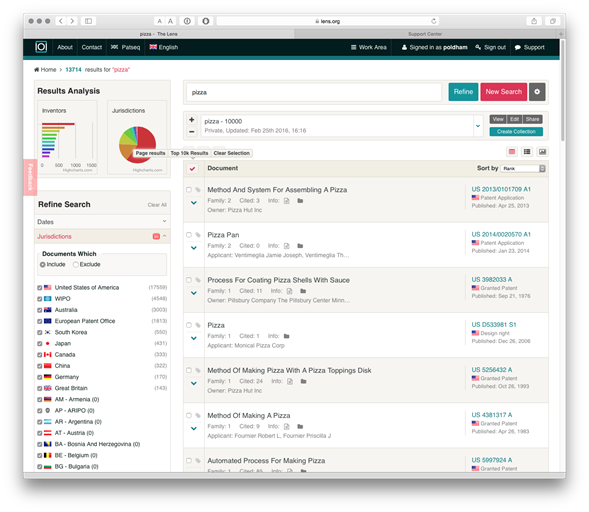Open document info icon for first result

click(287, 201)
